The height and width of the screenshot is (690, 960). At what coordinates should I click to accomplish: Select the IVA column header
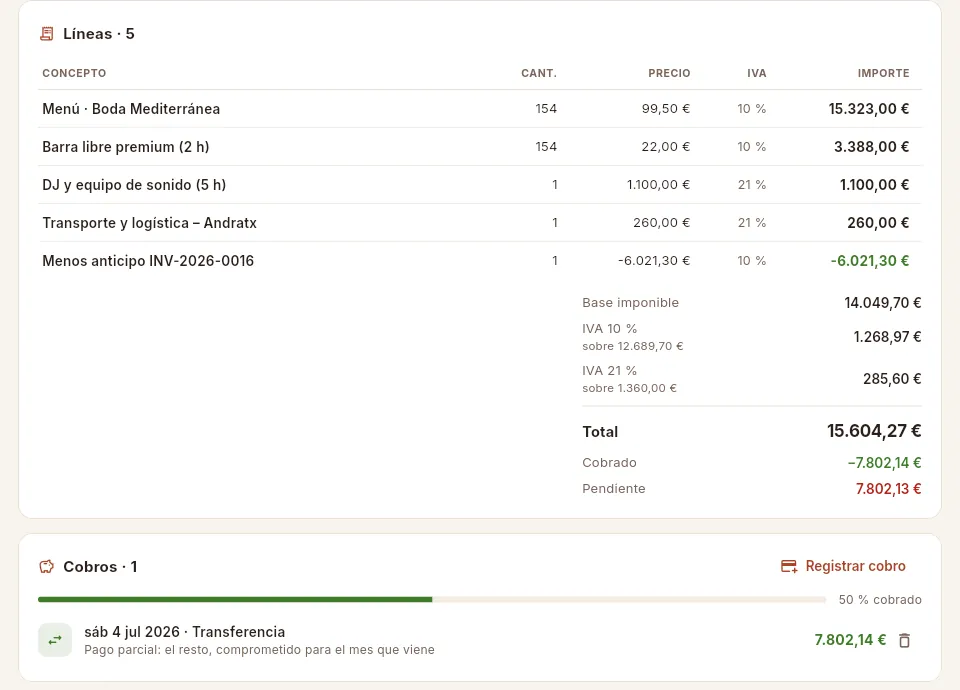pyautogui.click(x=757, y=73)
